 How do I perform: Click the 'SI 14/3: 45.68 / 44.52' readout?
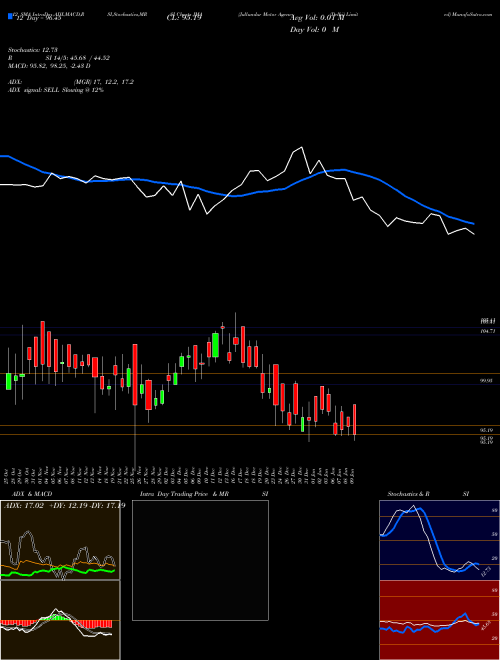[x=77, y=58]
